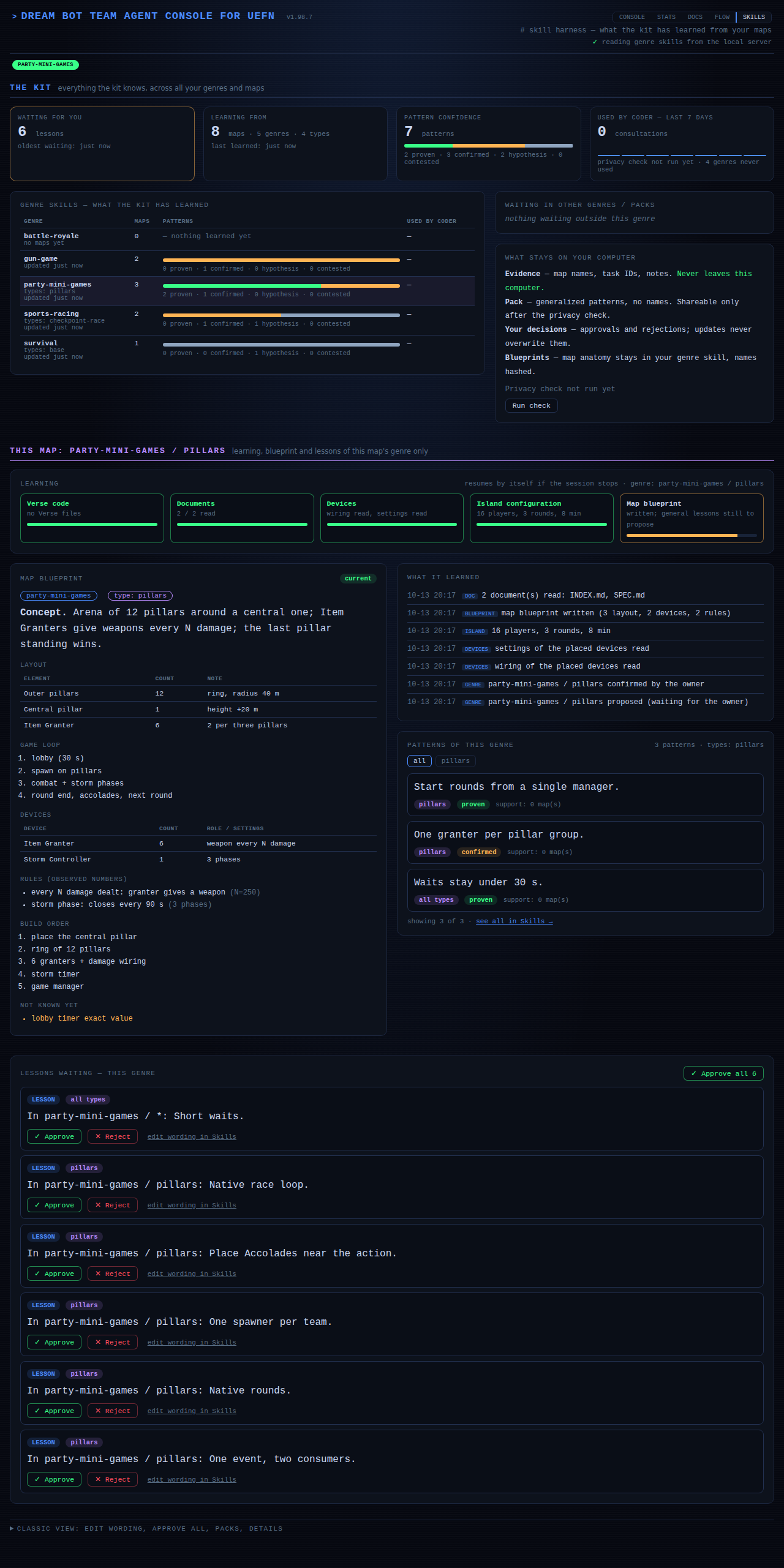Select the Documents learning step card
784x1568 pixels.
coord(242,519)
